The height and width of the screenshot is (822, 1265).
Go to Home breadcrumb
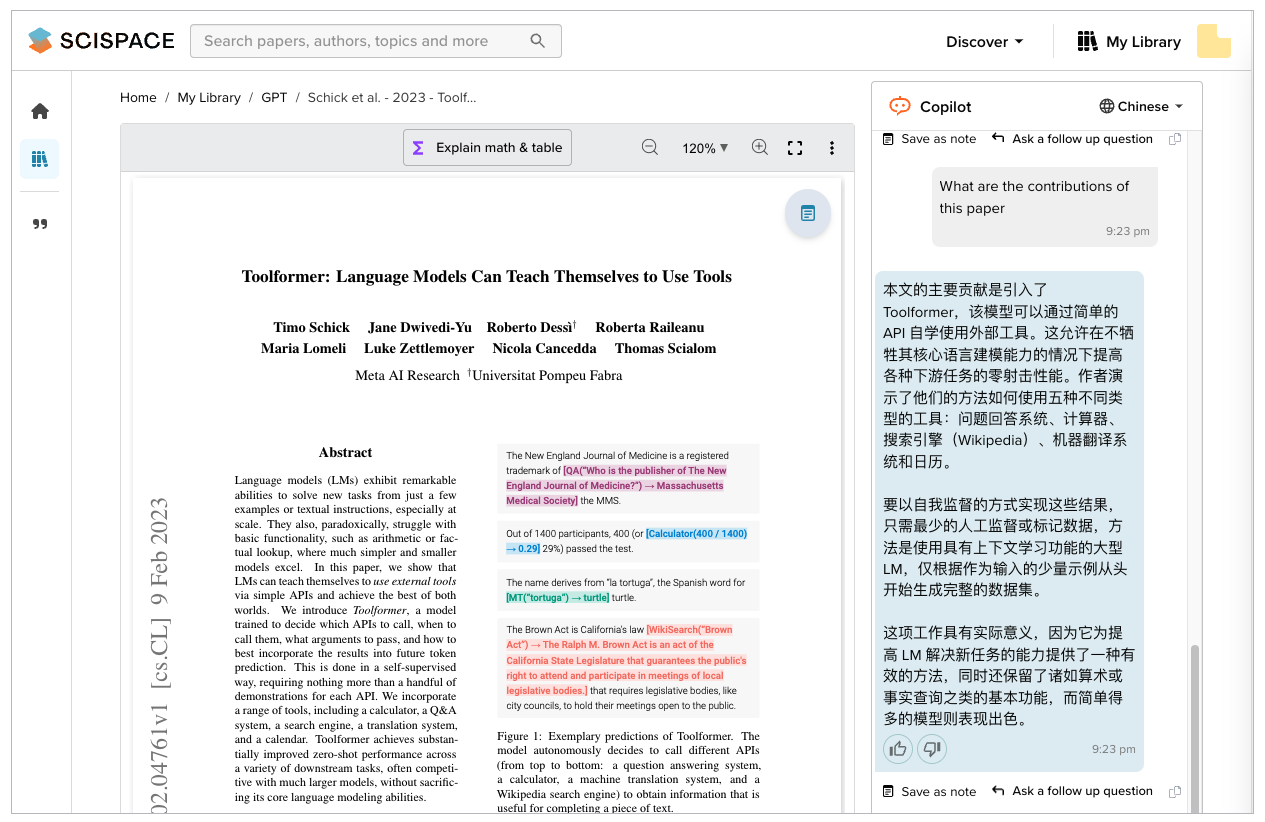138,97
